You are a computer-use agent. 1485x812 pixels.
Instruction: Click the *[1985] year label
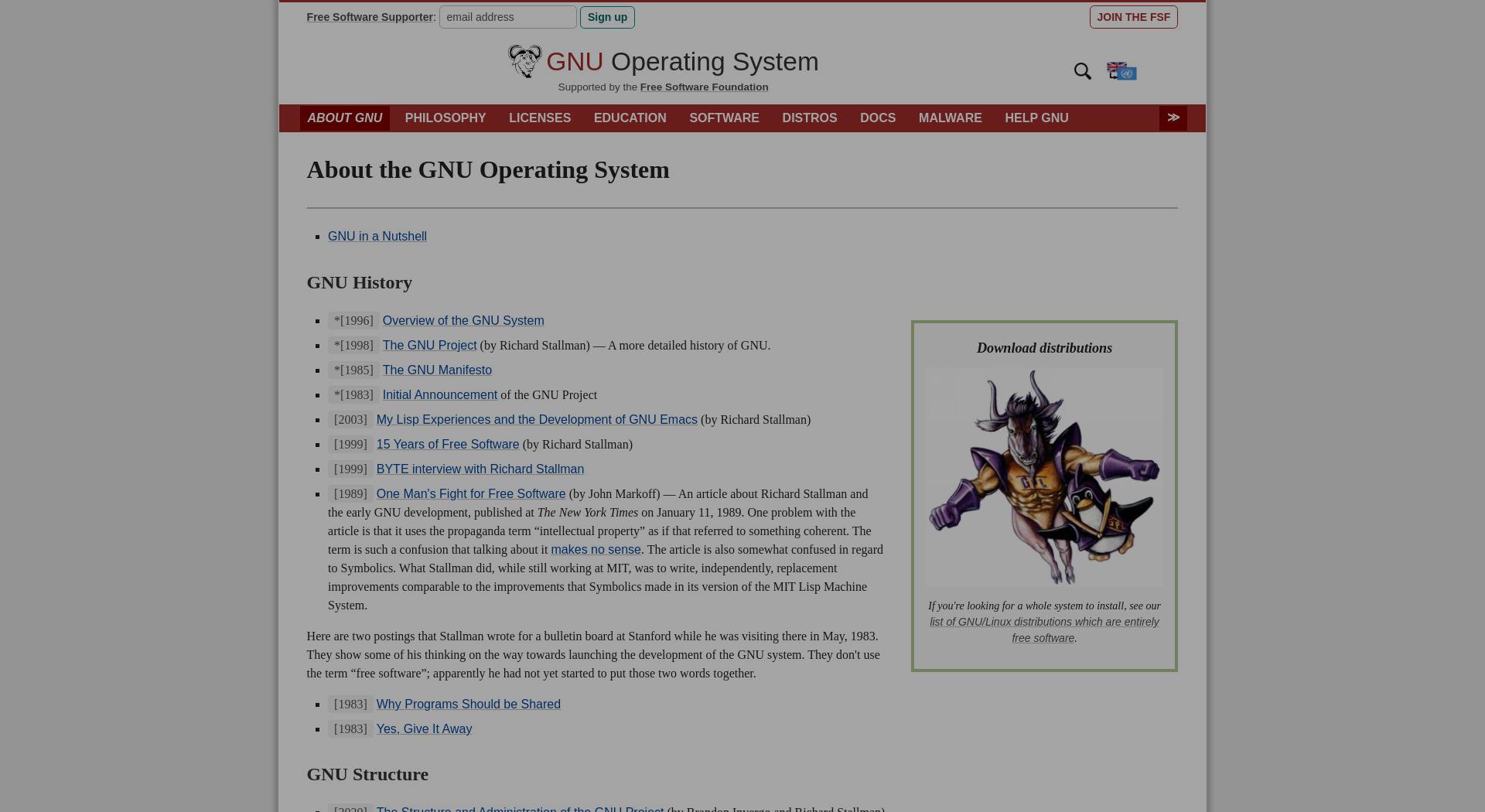coord(353,370)
